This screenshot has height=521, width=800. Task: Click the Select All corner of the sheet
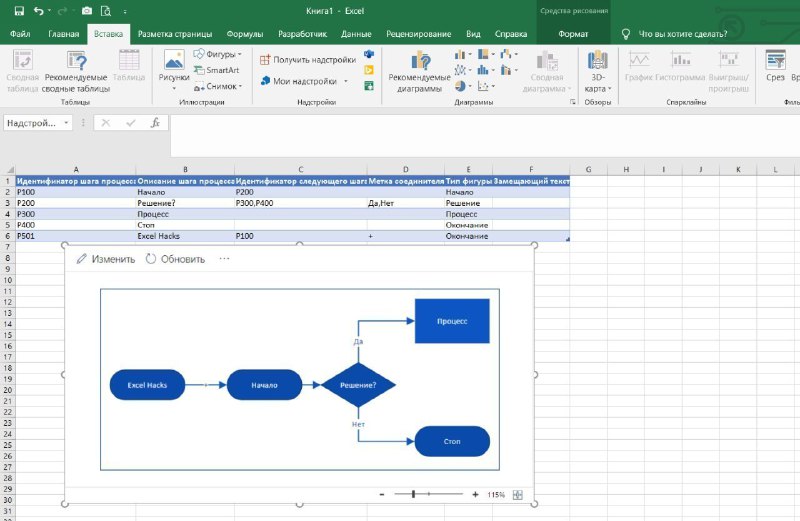click(8, 169)
